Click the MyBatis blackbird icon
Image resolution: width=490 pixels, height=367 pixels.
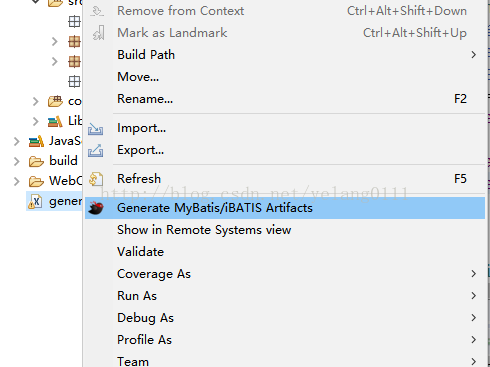coord(96,208)
